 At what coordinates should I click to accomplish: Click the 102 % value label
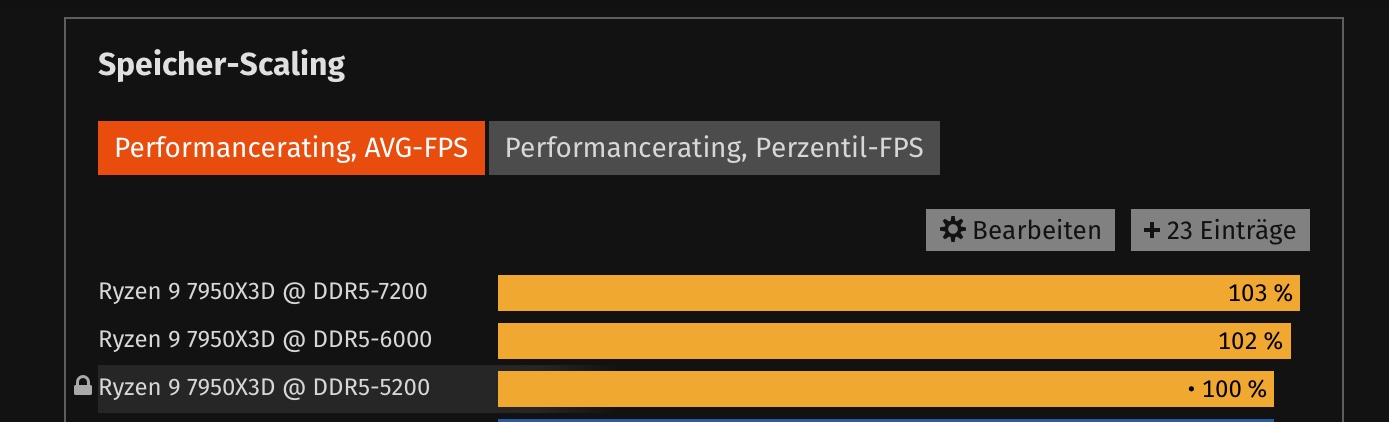point(1250,342)
